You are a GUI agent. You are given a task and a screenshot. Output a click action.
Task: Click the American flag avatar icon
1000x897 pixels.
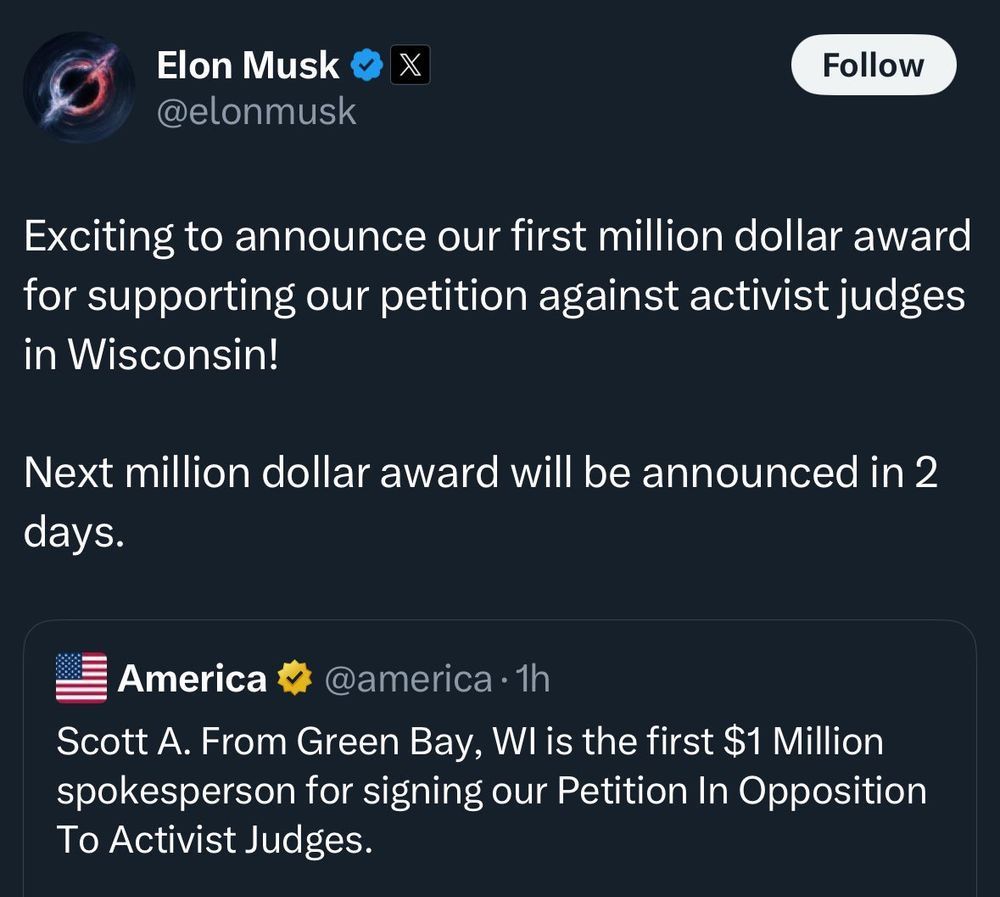81,679
